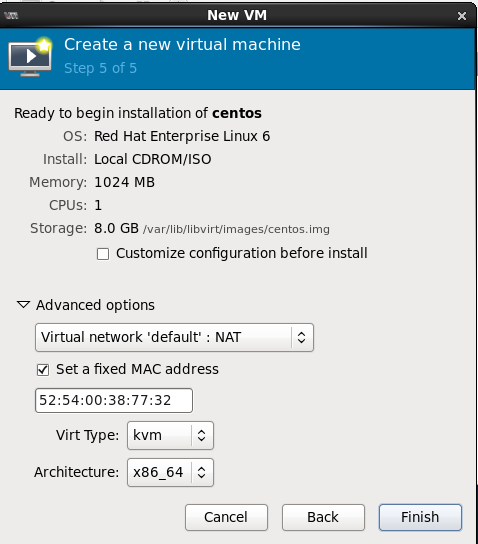Click the Advanced options label
The width and height of the screenshot is (478, 544).
[x=95, y=305]
